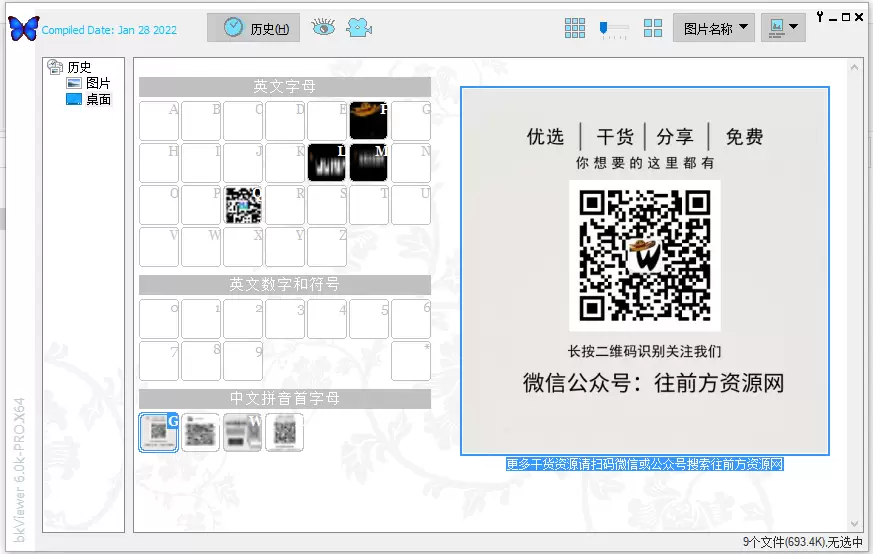This screenshot has height=554, width=873.
Task: Click the number cell 8
Action: (x=201, y=361)
